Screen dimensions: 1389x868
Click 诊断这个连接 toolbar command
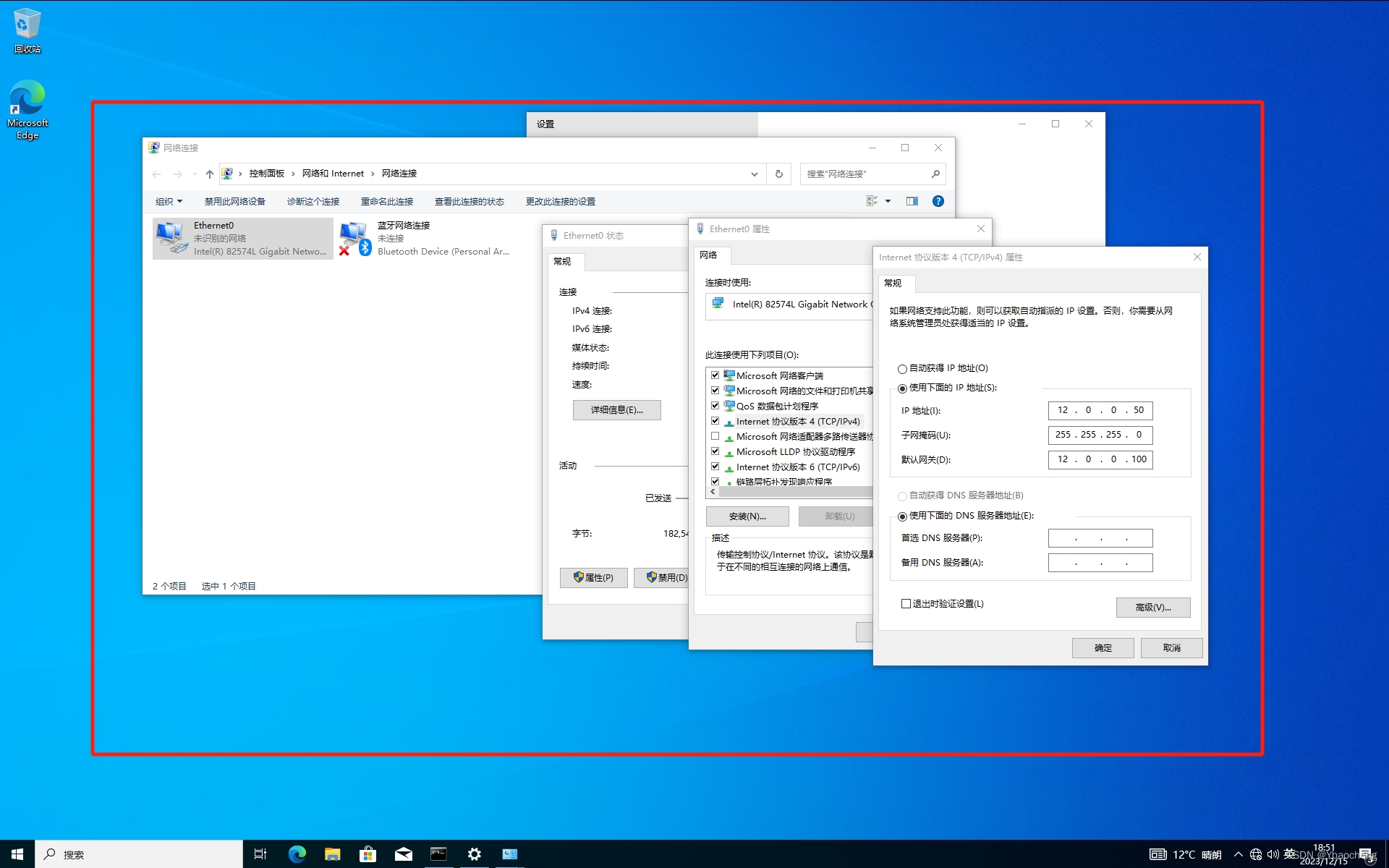tap(313, 201)
